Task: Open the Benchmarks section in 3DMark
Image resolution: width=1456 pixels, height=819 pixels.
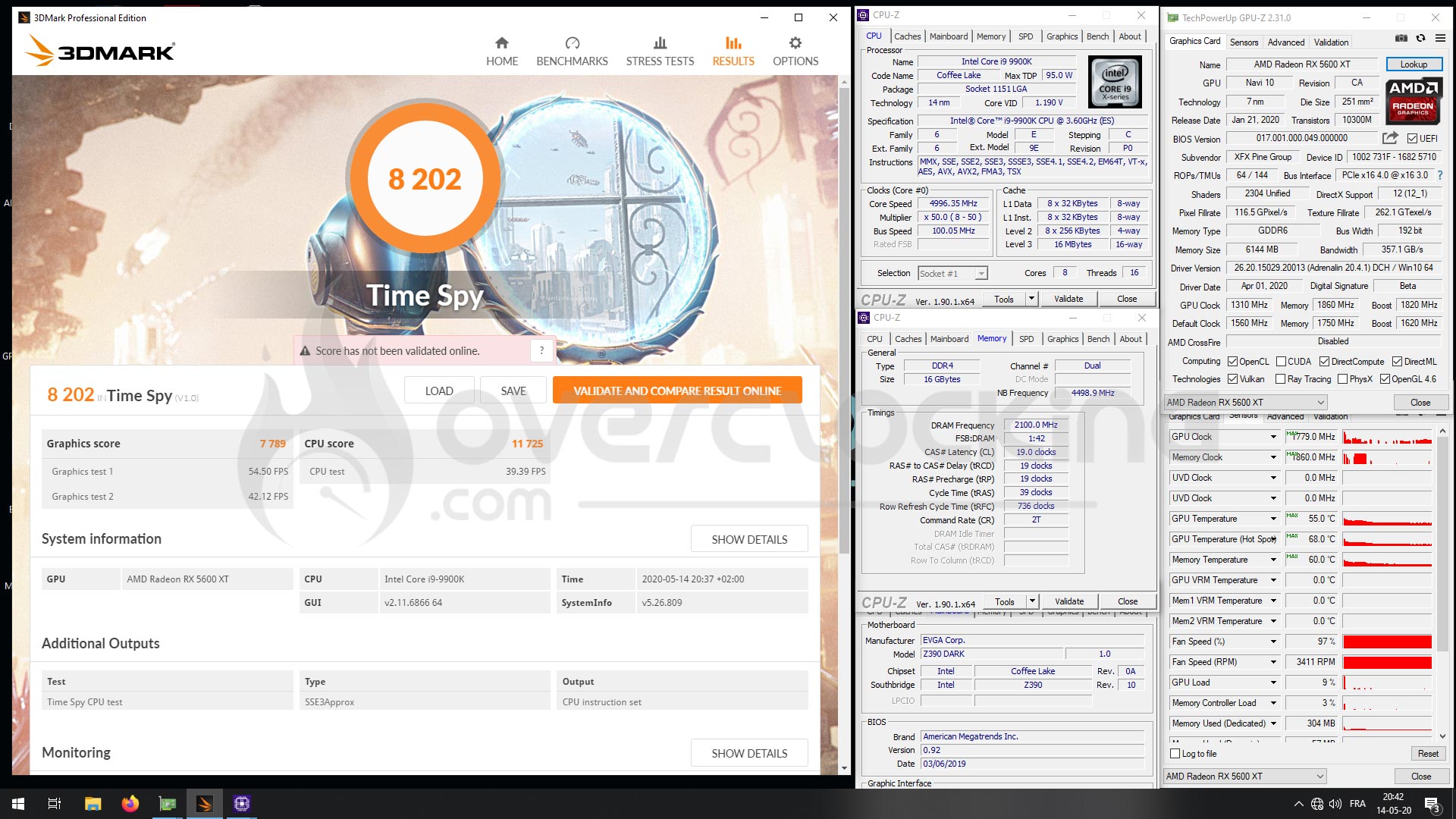Action: (x=572, y=52)
